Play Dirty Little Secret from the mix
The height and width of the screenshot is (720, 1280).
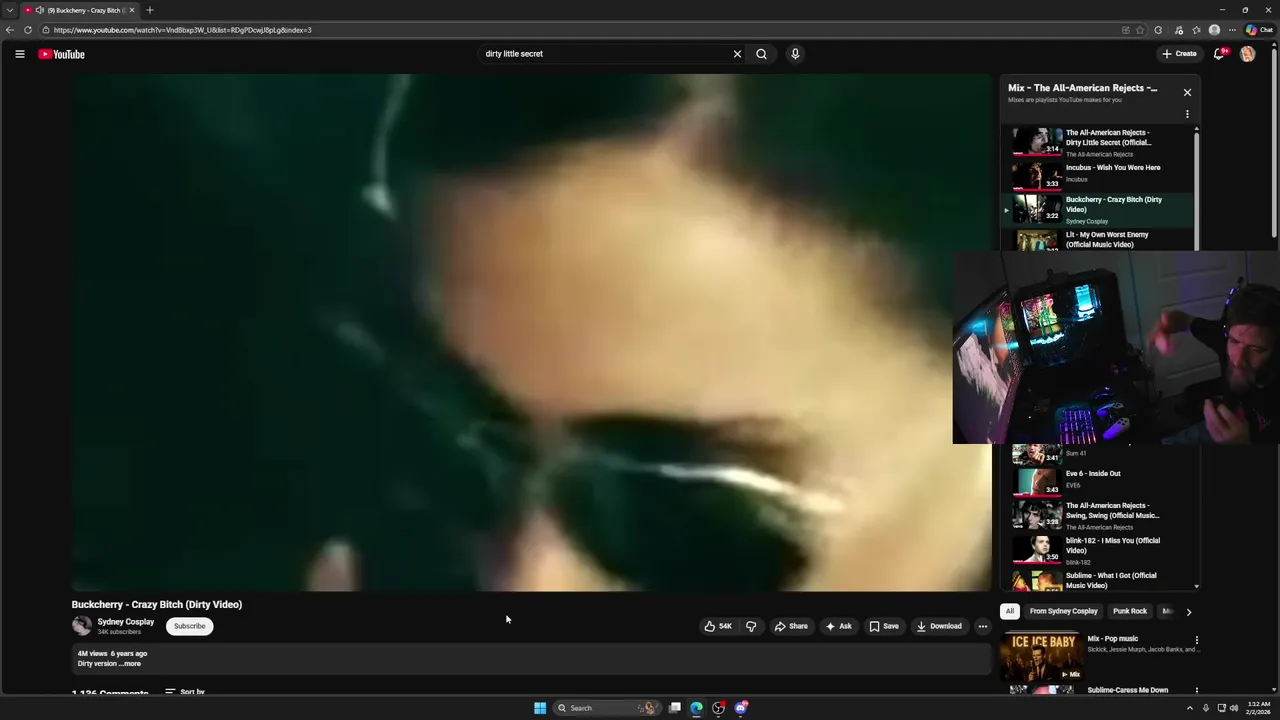point(1099,142)
